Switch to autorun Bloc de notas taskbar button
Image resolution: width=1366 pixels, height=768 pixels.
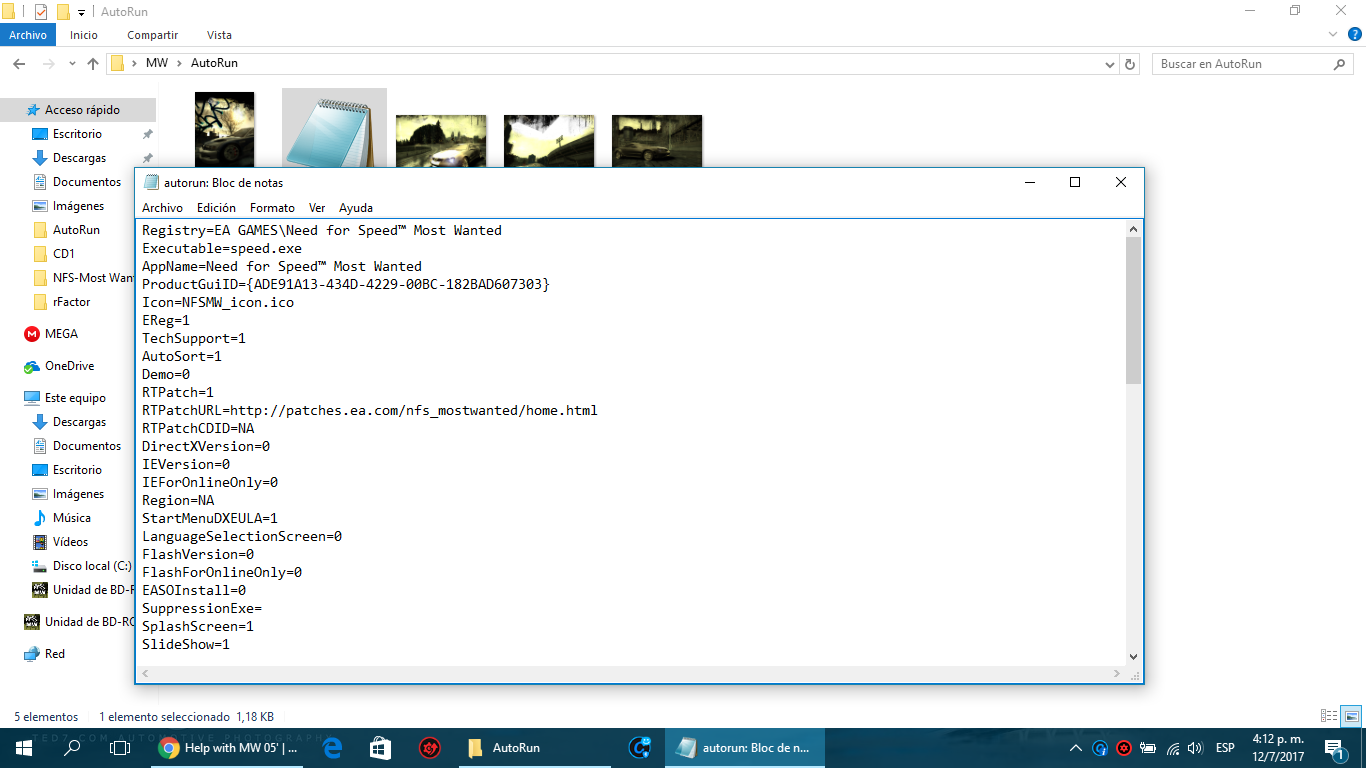click(x=745, y=748)
